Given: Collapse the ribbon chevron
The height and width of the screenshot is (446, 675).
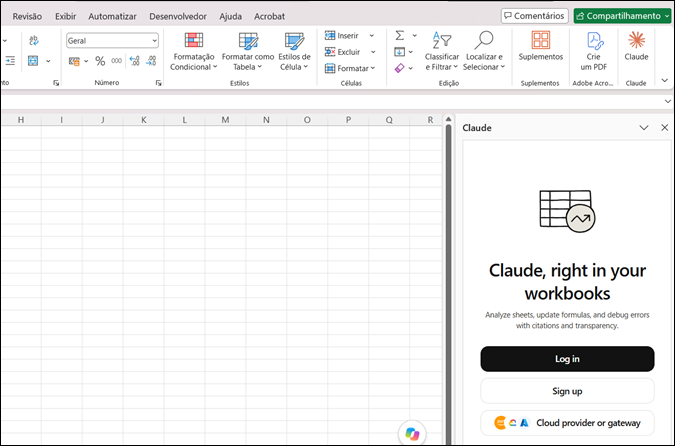Looking at the screenshot, I should tap(665, 81).
